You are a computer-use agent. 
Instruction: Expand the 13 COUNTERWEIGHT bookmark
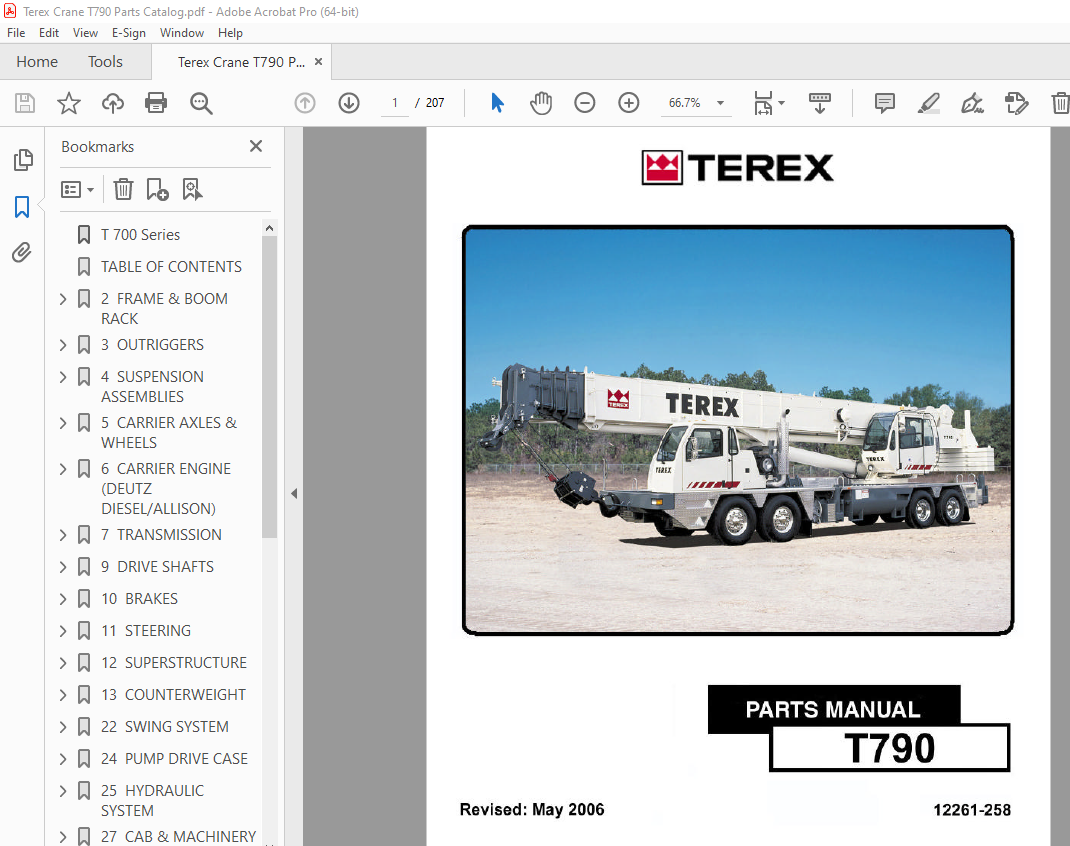(63, 695)
